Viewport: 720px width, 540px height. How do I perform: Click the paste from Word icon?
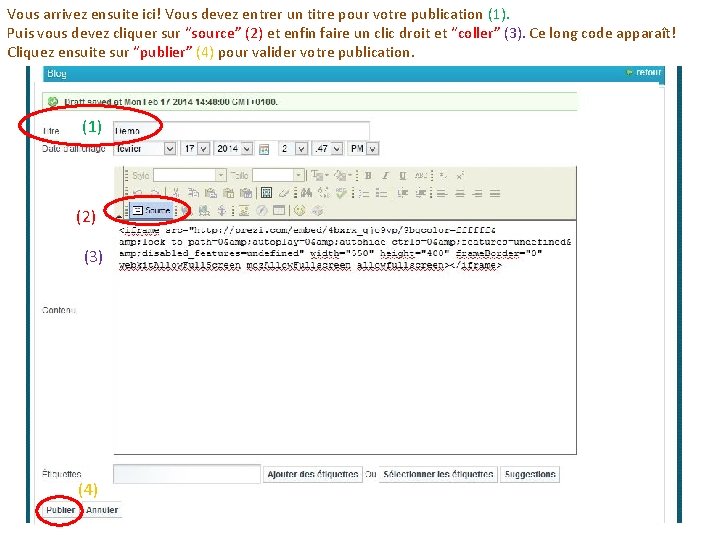tap(246, 193)
